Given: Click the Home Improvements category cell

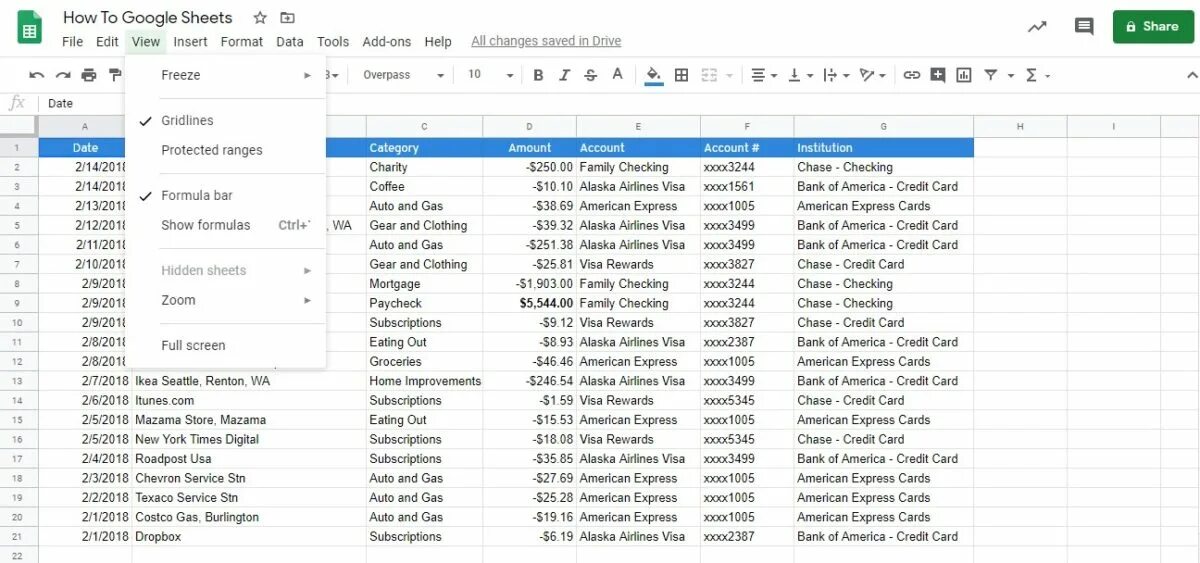Looking at the screenshot, I should [x=424, y=381].
